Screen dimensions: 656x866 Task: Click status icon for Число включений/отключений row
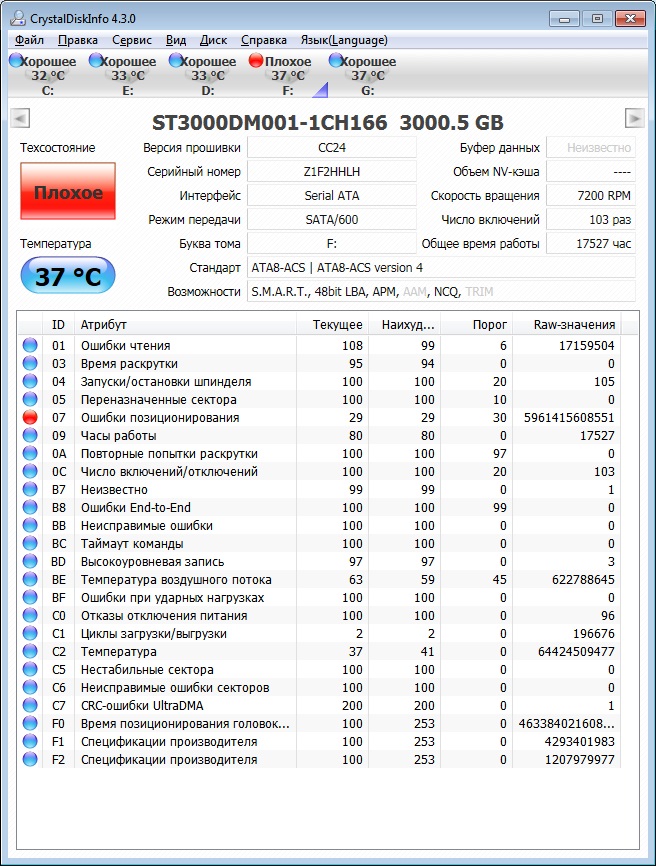pyautogui.click(x=30, y=471)
